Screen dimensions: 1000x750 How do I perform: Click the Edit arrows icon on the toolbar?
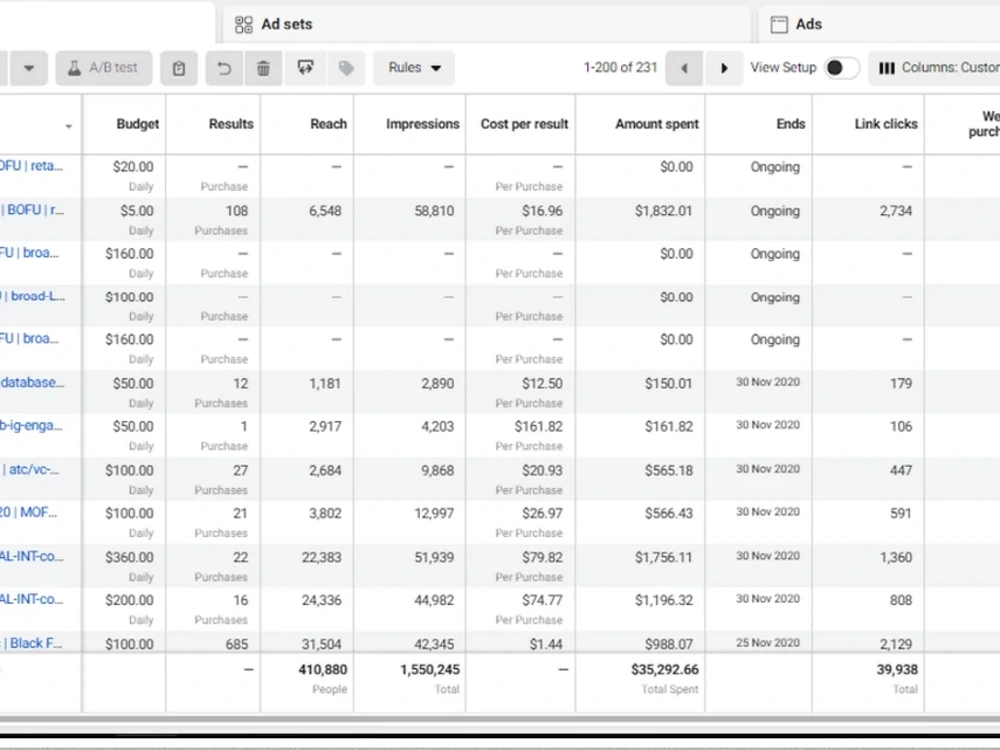coord(305,67)
